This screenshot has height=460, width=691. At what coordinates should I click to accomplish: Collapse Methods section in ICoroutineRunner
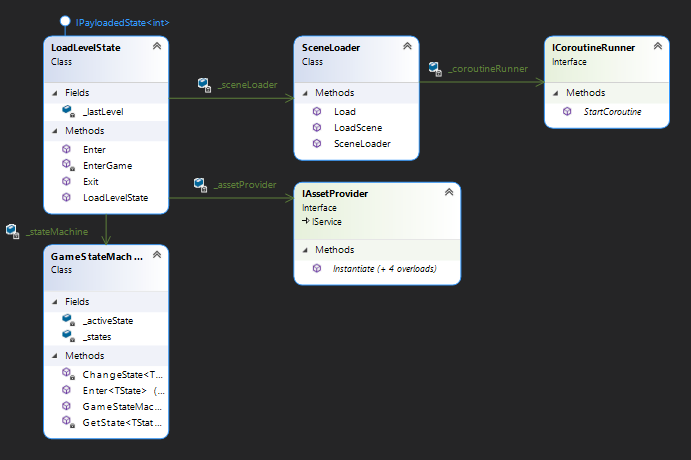[556, 93]
